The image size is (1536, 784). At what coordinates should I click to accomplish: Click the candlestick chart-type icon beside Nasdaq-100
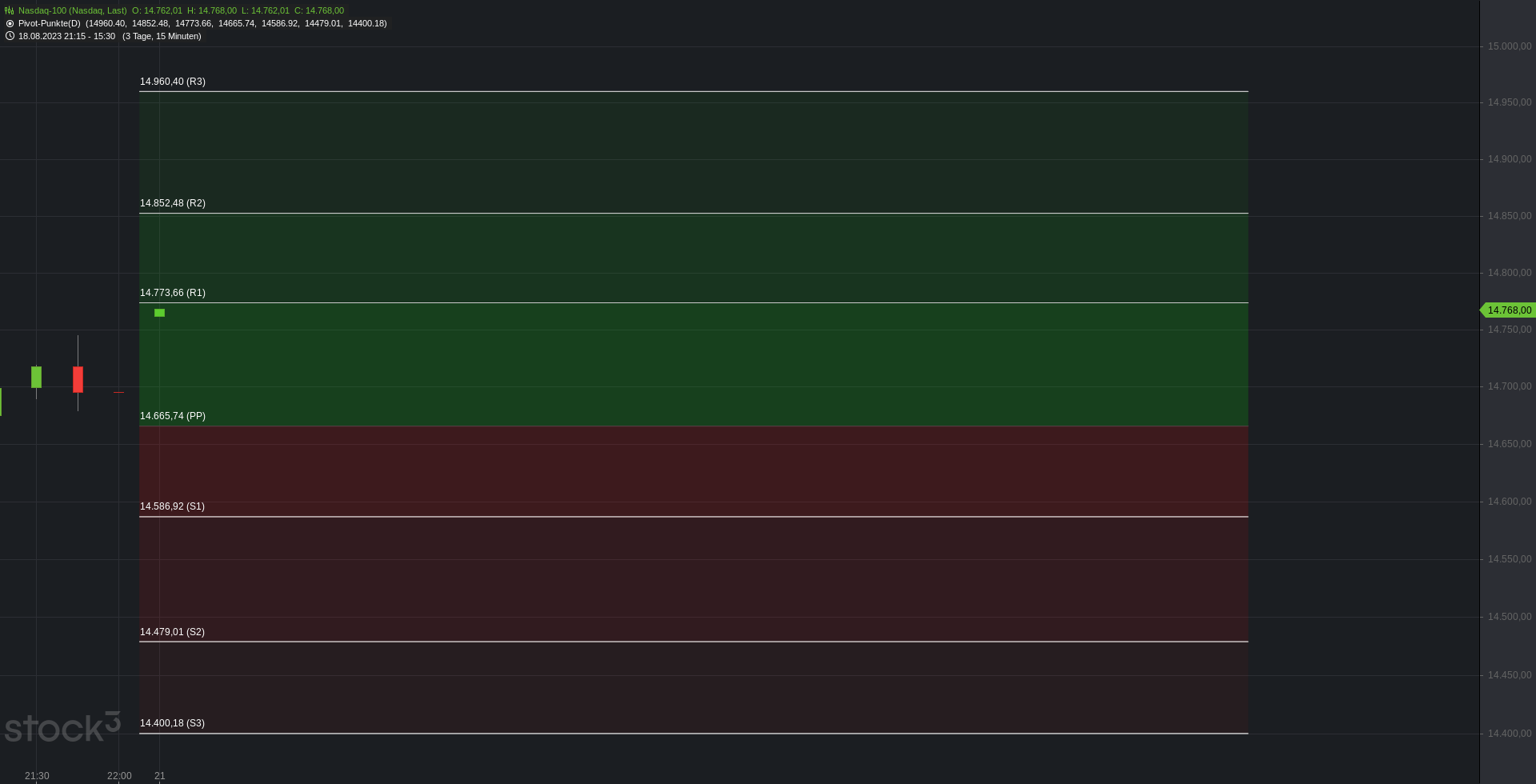point(10,10)
